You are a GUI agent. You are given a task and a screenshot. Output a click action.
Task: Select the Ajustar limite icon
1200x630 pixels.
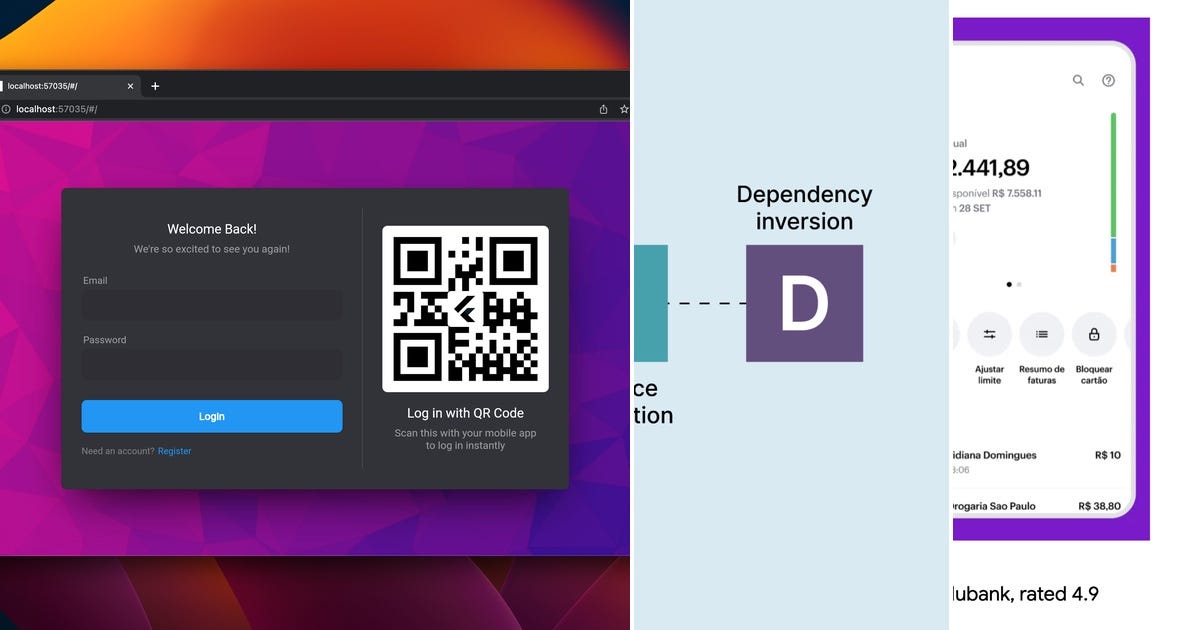click(989, 335)
